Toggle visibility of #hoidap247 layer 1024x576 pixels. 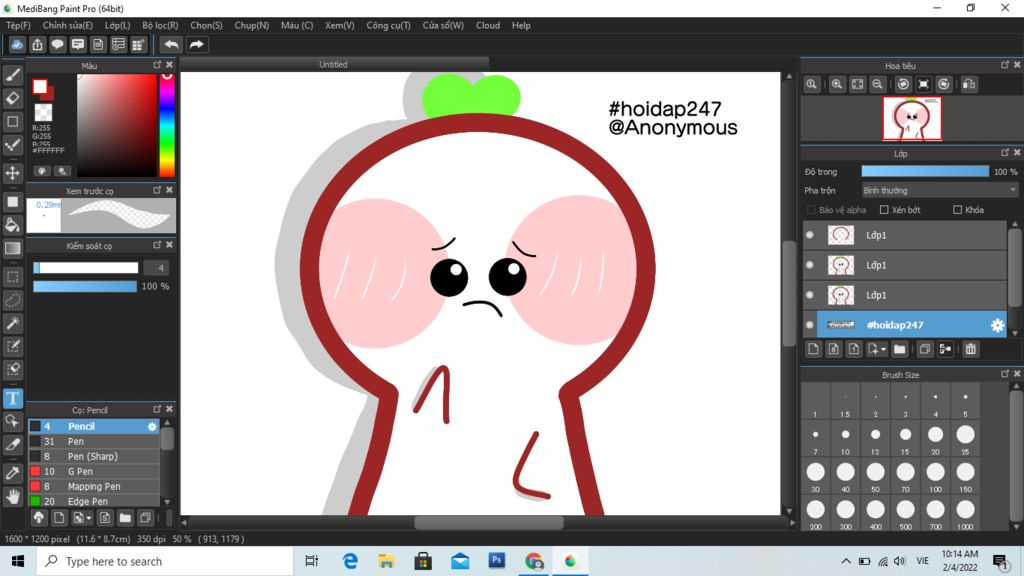click(x=810, y=325)
